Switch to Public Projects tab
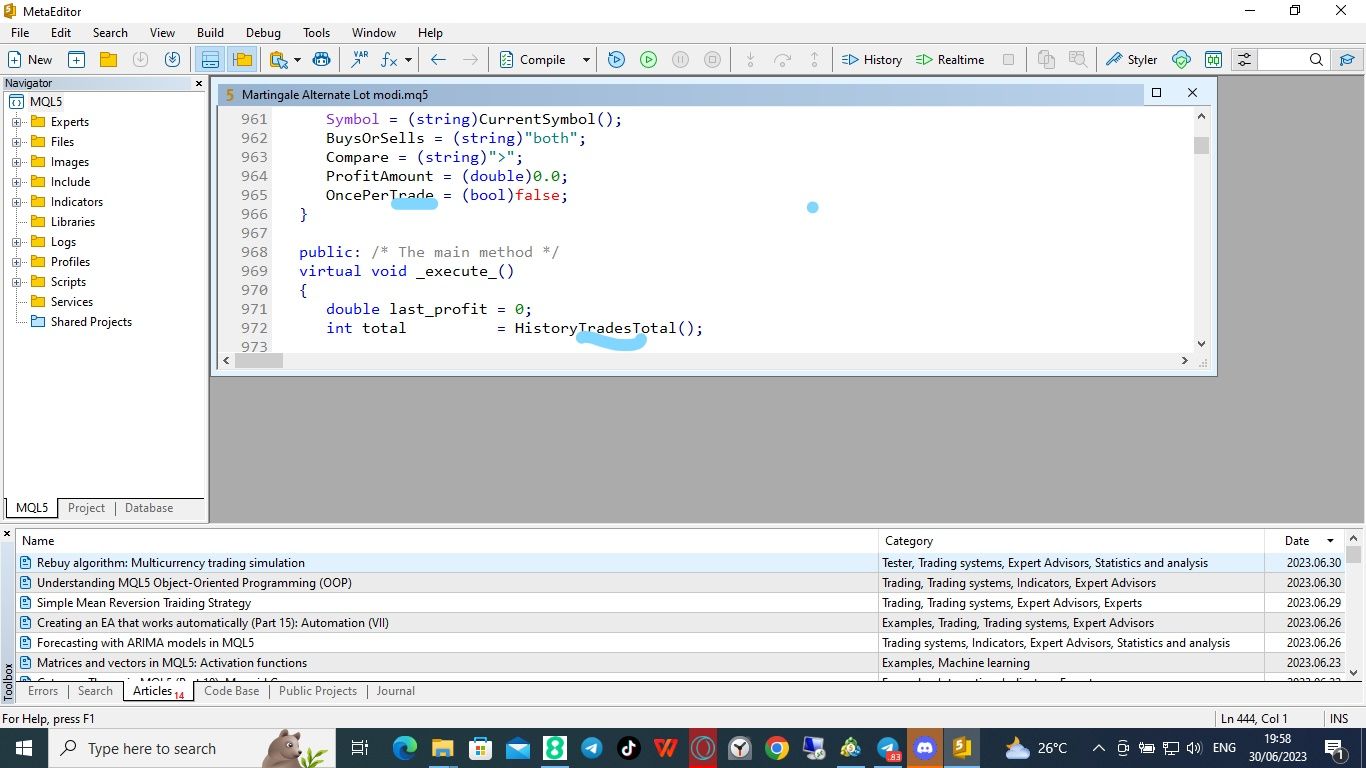The height and width of the screenshot is (768, 1366). (x=318, y=691)
